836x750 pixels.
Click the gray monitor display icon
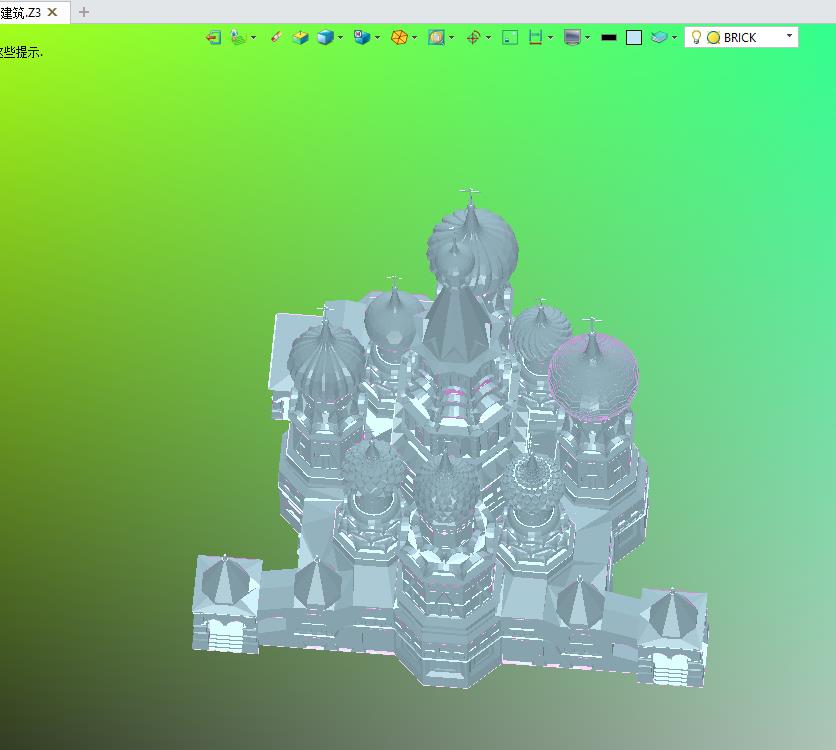click(572, 37)
